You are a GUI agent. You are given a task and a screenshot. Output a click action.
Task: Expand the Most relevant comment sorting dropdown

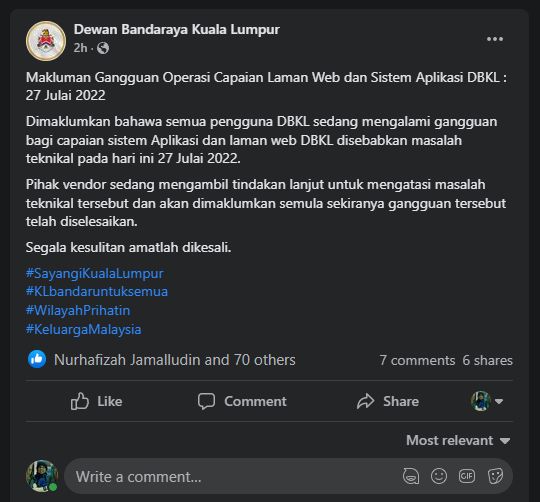tap(458, 440)
